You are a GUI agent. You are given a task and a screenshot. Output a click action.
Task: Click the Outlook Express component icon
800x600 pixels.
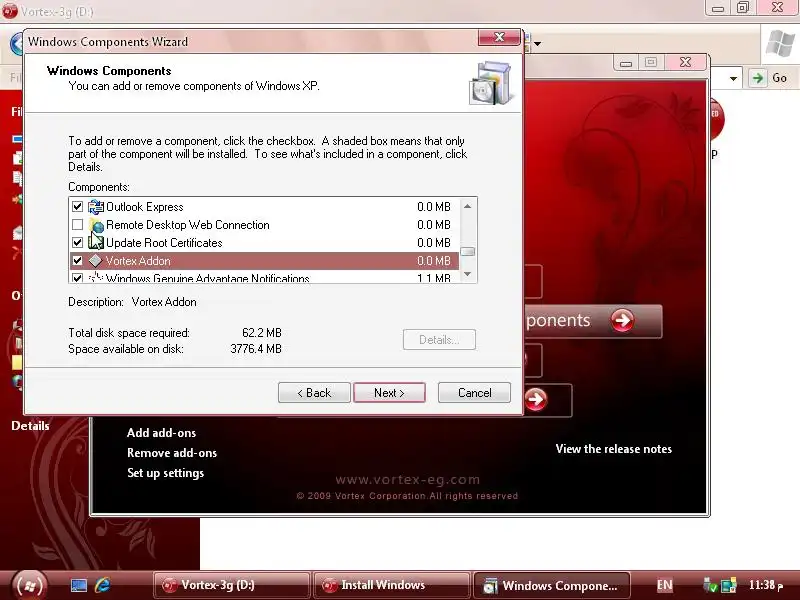coord(95,207)
